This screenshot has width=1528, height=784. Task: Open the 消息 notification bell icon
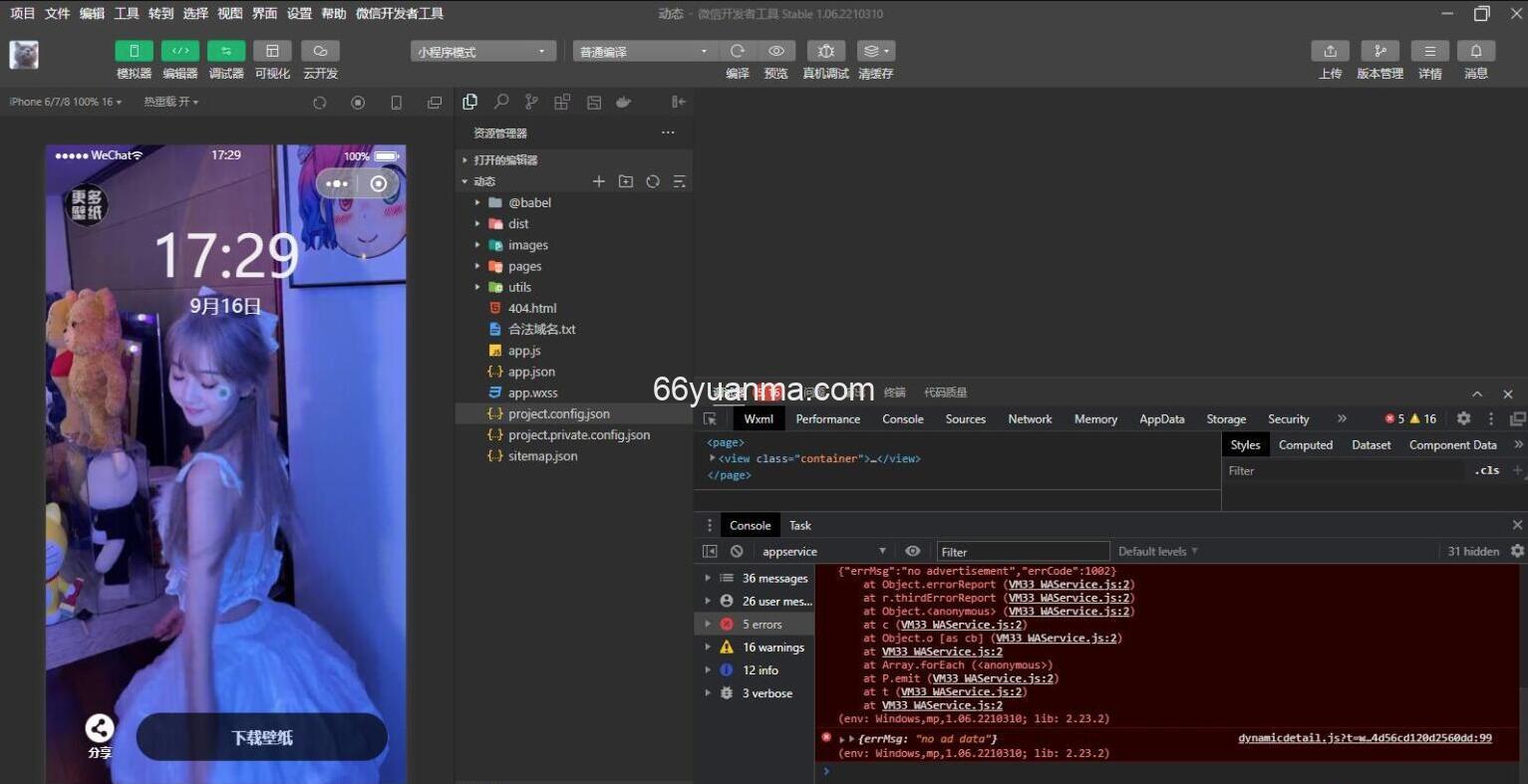click(1475, 51)
